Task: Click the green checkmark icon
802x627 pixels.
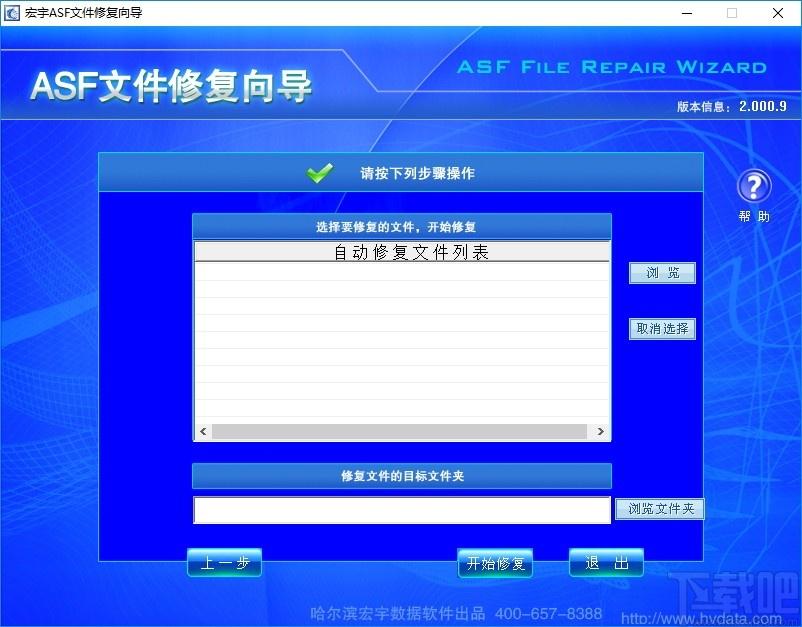Action: tap(320, 173)
